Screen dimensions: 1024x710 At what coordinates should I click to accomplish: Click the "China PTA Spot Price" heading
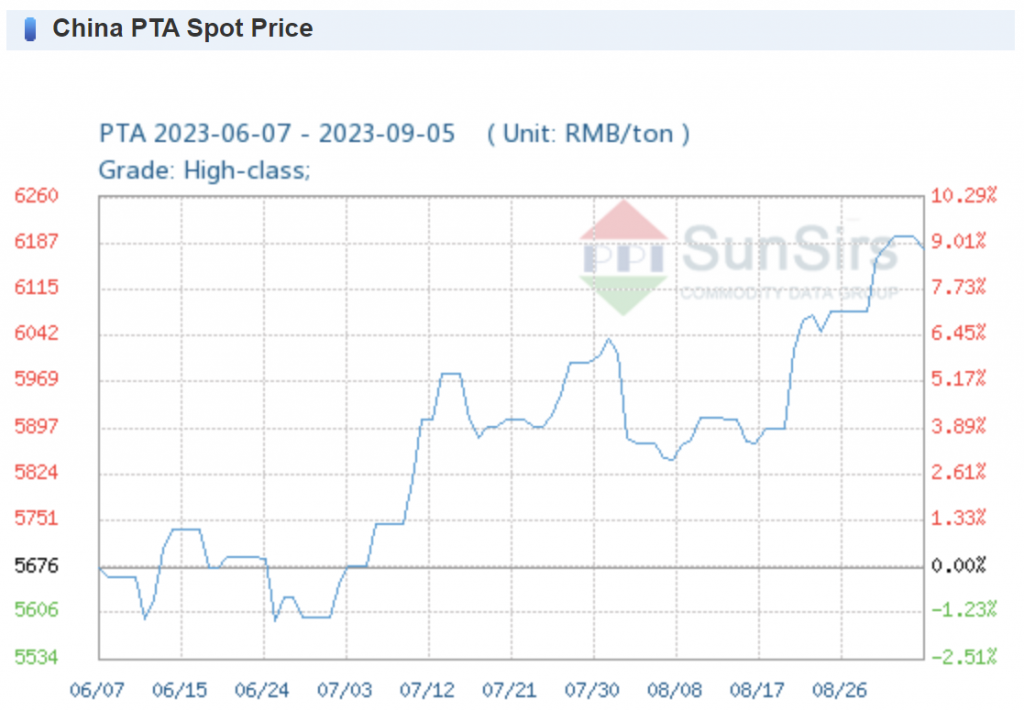coord(182,29)
